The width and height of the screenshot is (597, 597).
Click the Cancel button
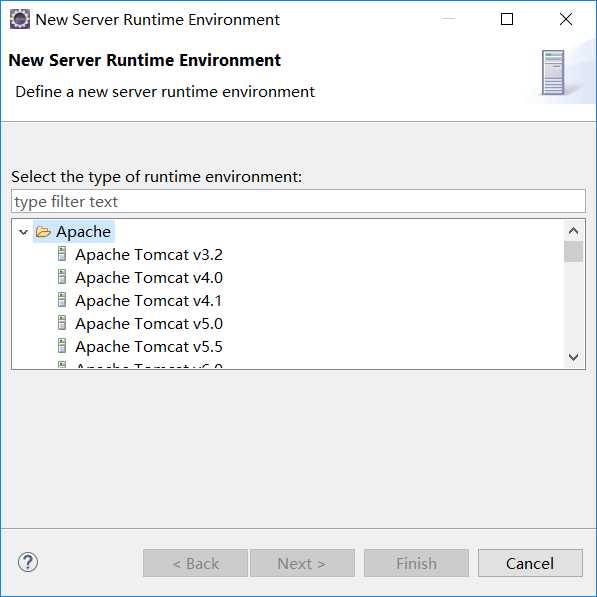(530, 563)
